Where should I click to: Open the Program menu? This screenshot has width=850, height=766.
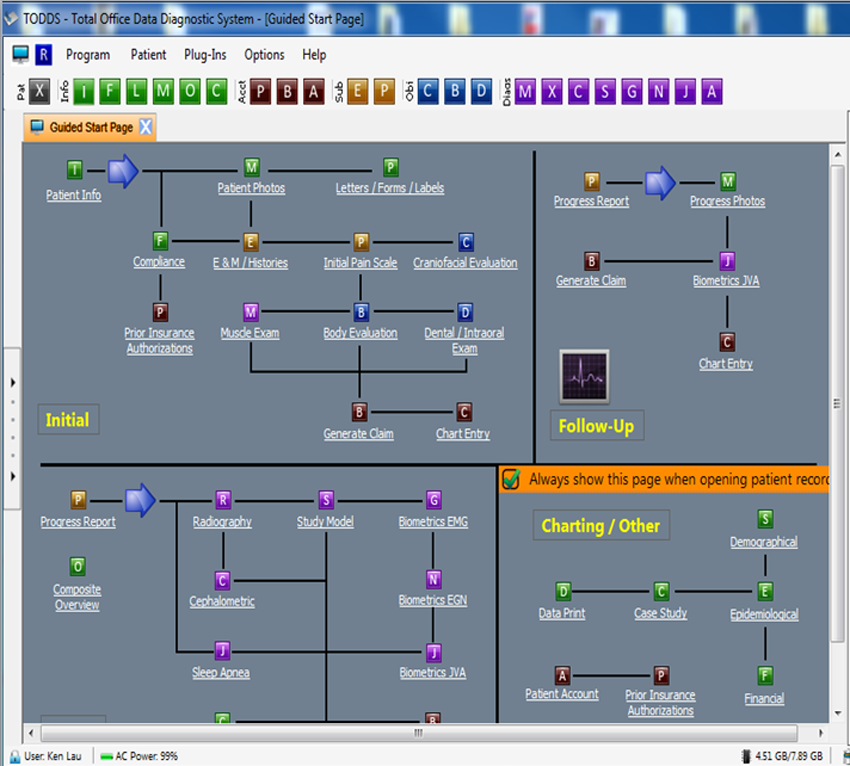pos(88,55)
